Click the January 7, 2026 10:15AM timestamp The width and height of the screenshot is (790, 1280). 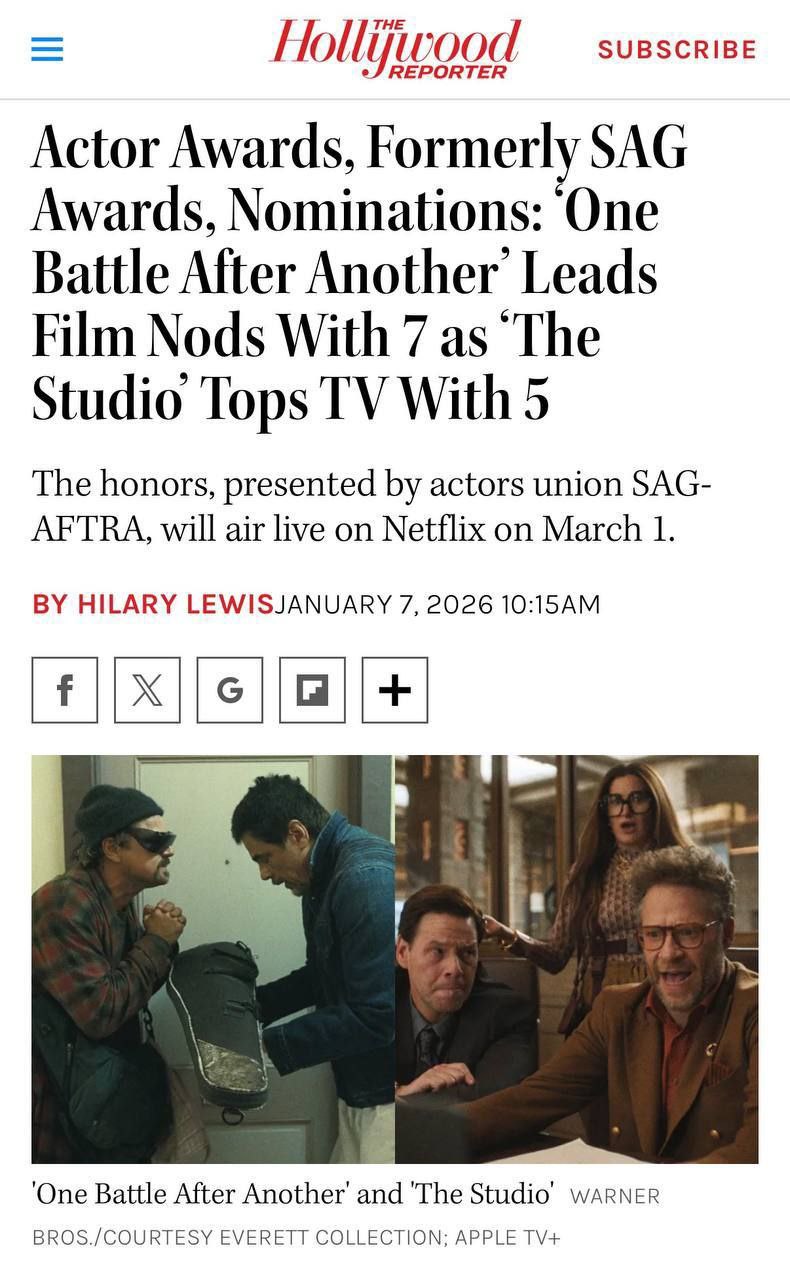[x=437, y=605]
